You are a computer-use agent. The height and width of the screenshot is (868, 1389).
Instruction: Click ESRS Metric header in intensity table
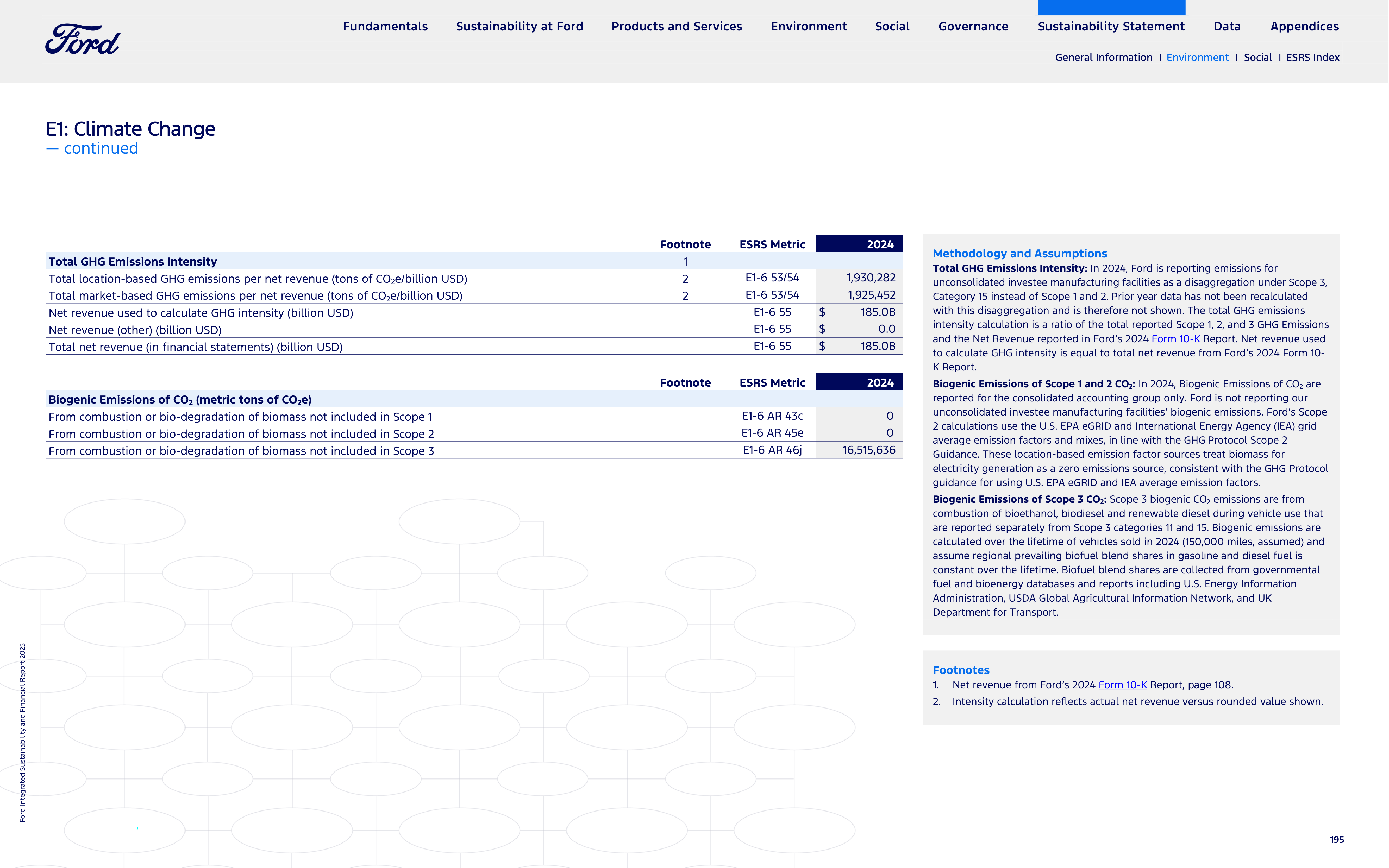pyautogui.click(x=772, y=244)
